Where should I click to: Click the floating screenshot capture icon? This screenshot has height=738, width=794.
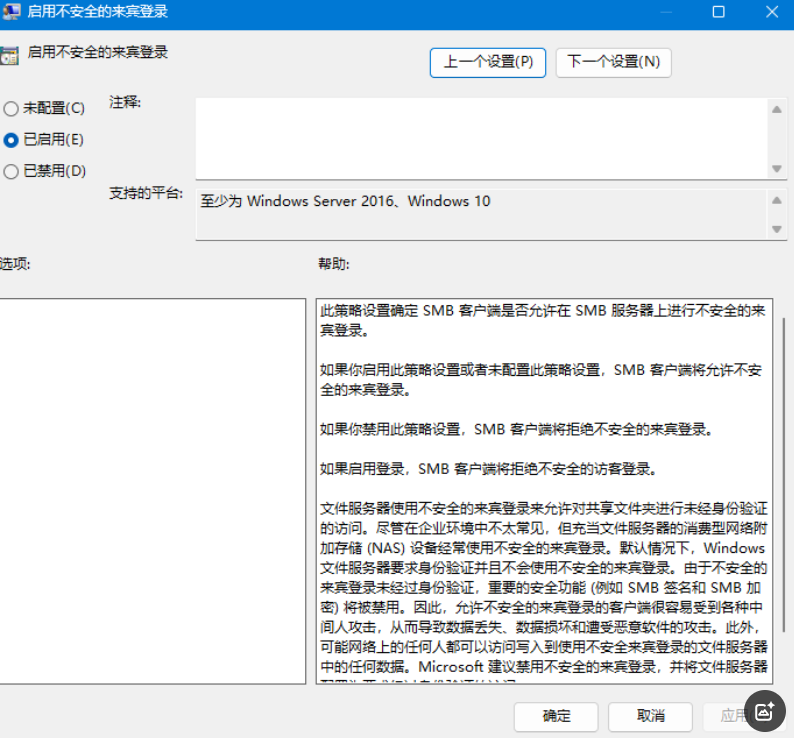(x=765, y=711)
